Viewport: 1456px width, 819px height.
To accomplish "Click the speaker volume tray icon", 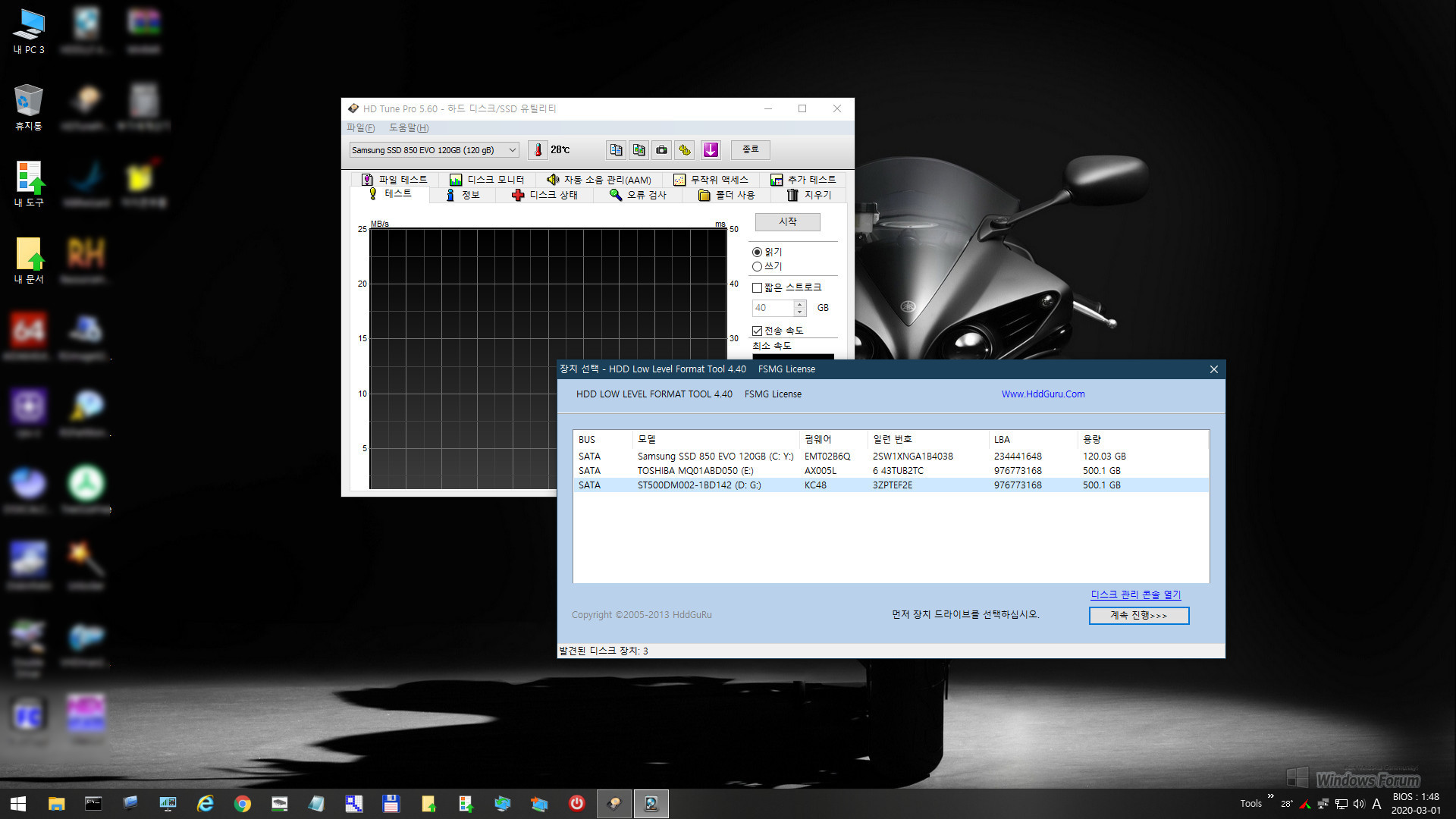I will pos(1359,804).
